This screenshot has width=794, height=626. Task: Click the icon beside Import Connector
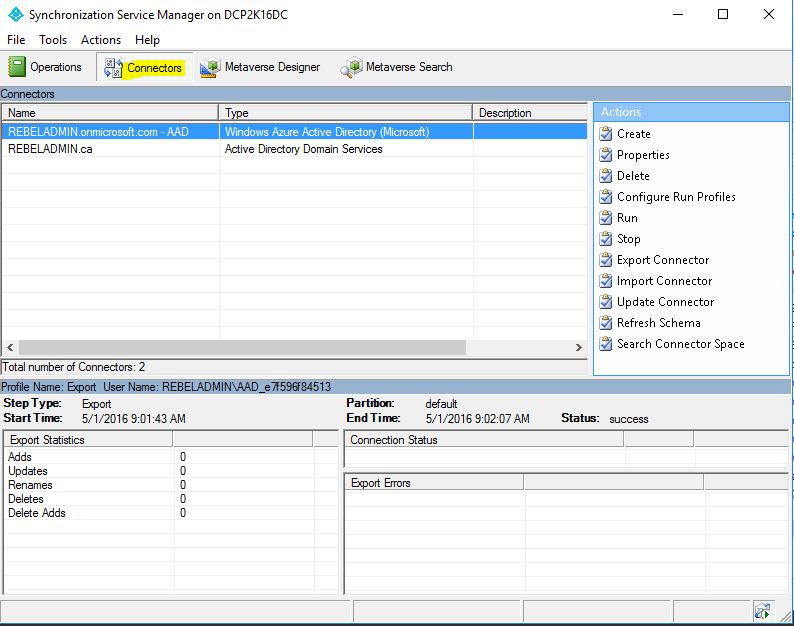coord(606,281)
